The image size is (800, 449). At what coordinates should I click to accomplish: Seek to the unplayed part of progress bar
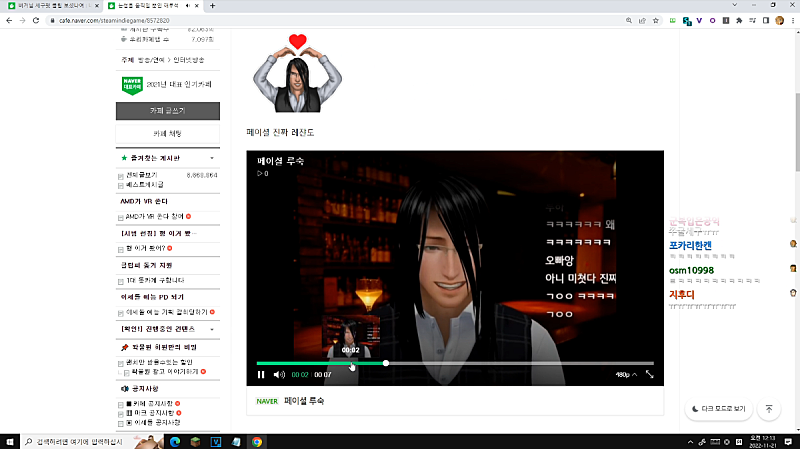pyautogui.click(x=520, y=363)
